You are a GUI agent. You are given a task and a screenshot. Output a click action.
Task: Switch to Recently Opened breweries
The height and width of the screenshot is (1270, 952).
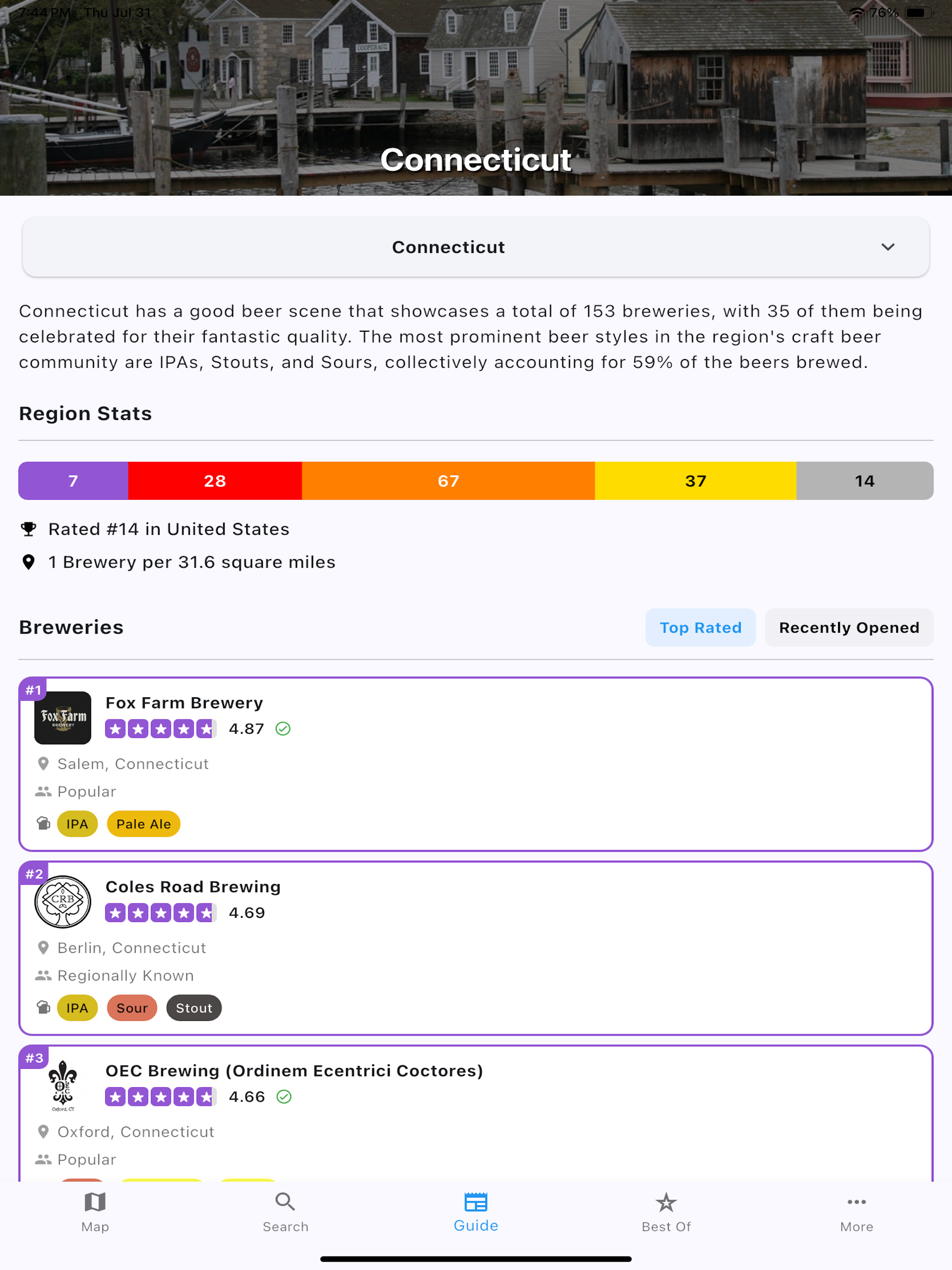click(x=849, y=628)
